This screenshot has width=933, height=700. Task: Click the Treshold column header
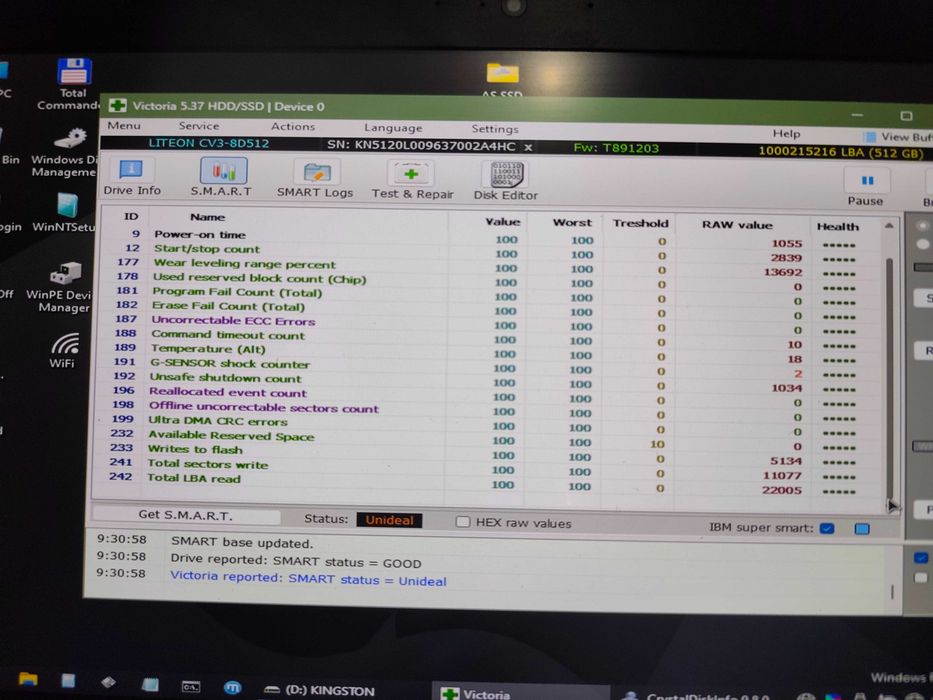point(640,223)
